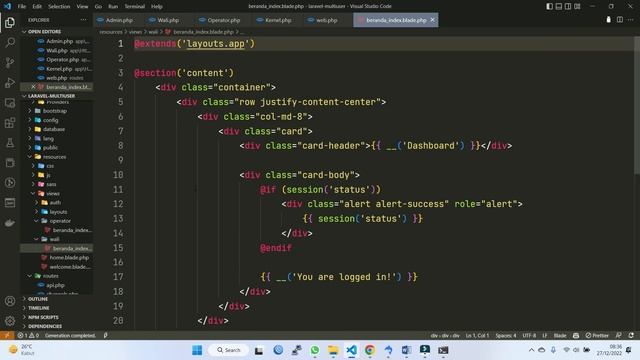Viewport: 640px width, 360px height.
Task: Open the Manage gear icon
Action: (10, 321)
